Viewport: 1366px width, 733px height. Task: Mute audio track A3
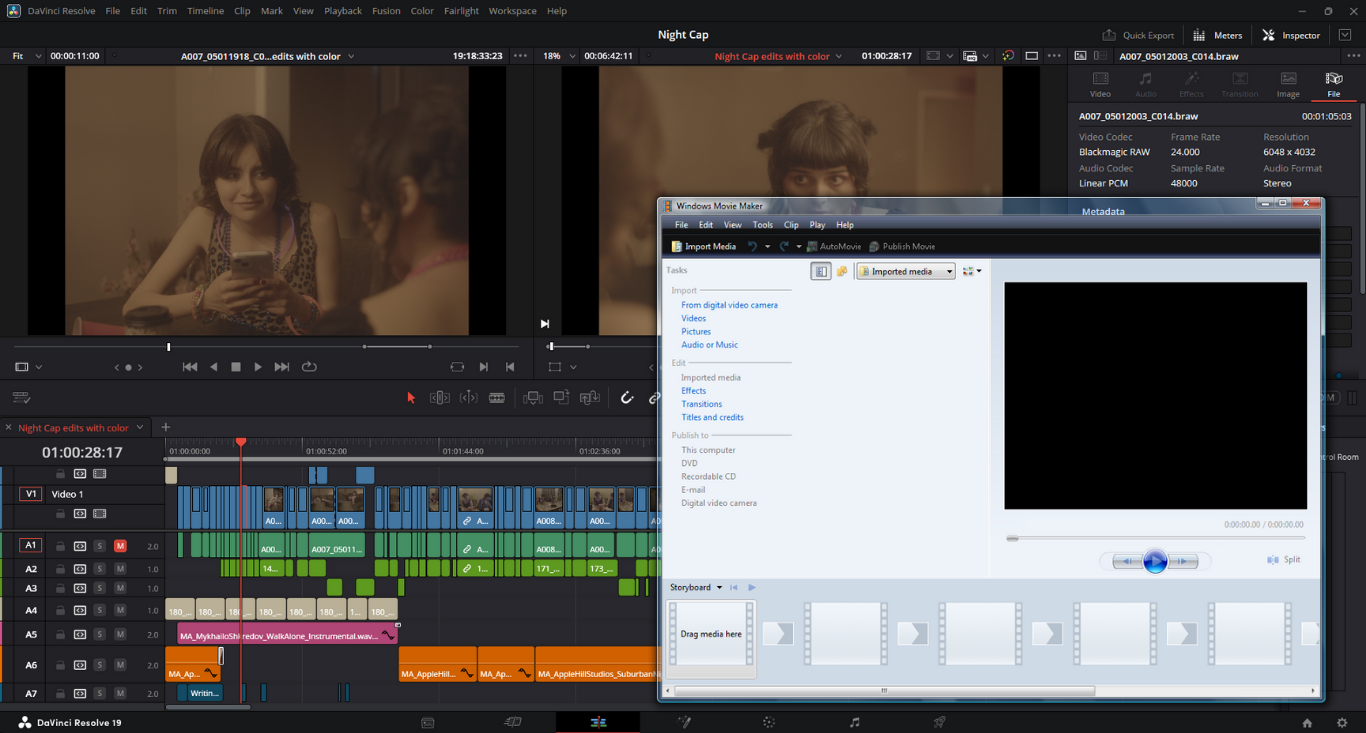[x=120, y=589]
